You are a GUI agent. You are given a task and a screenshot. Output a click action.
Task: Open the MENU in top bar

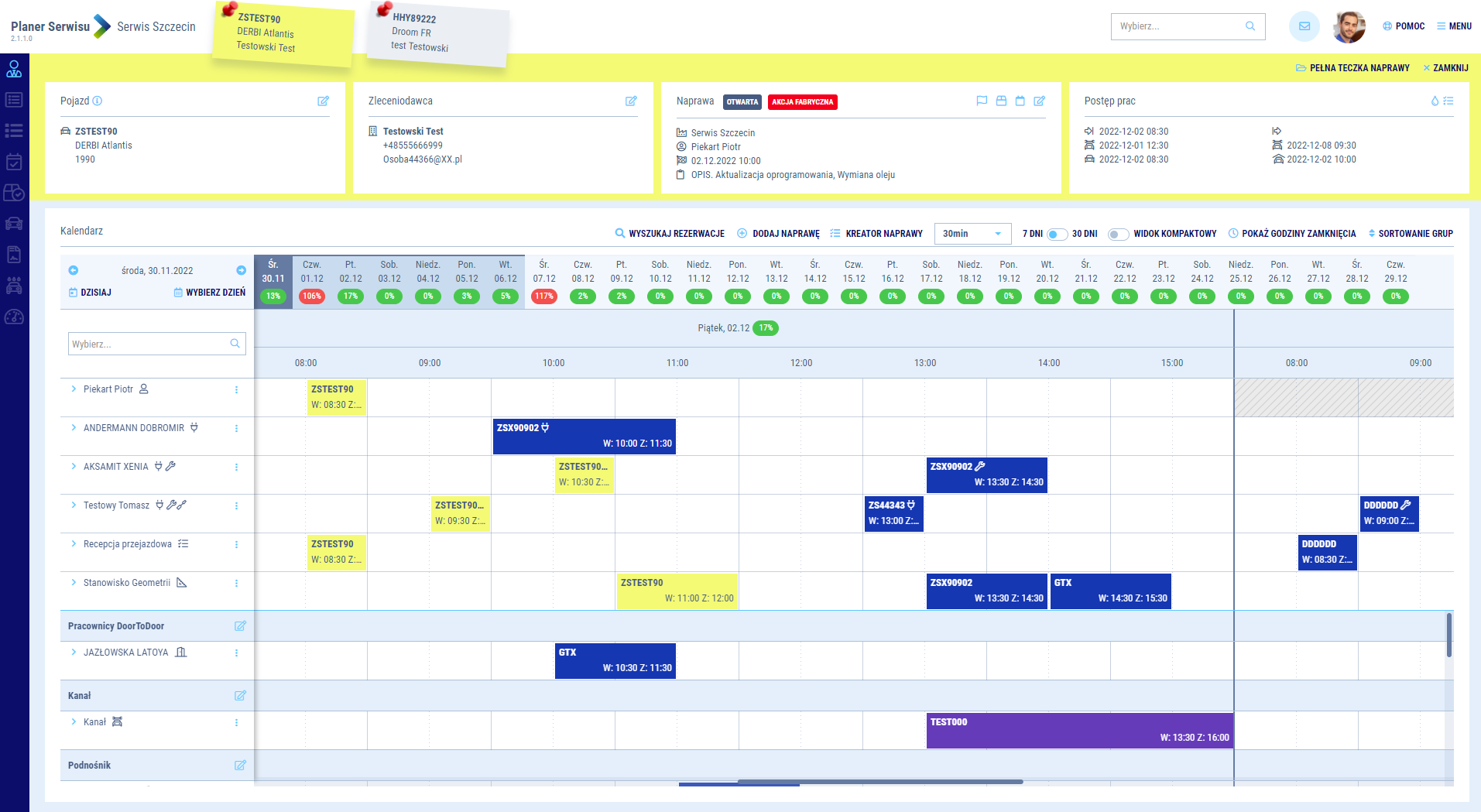[x=1454, y=26]
